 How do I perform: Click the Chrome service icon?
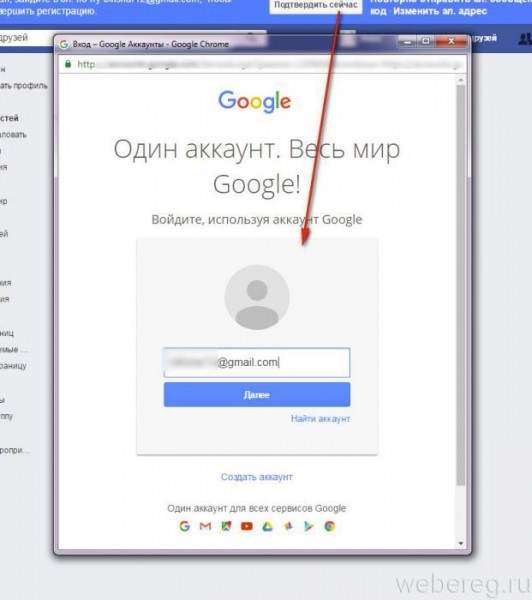pos(330,527)
